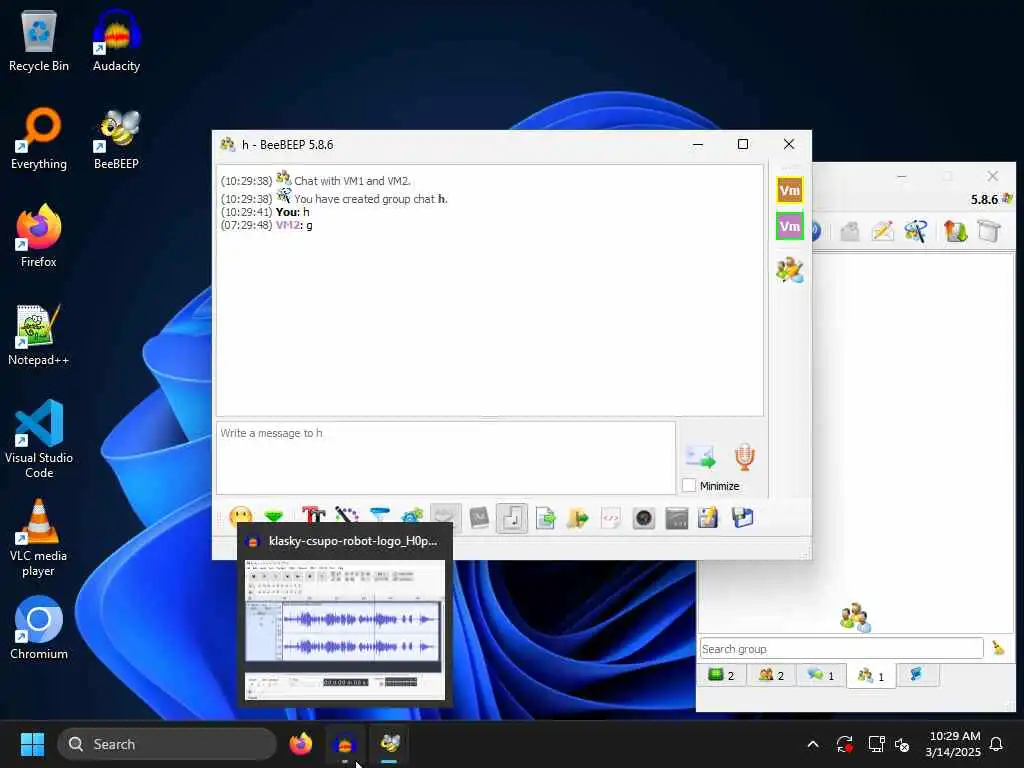The width and height of the screenshot is (1024, 768).
Task: Select the orange Vm member avatar
Action: (x=790, y=191)
